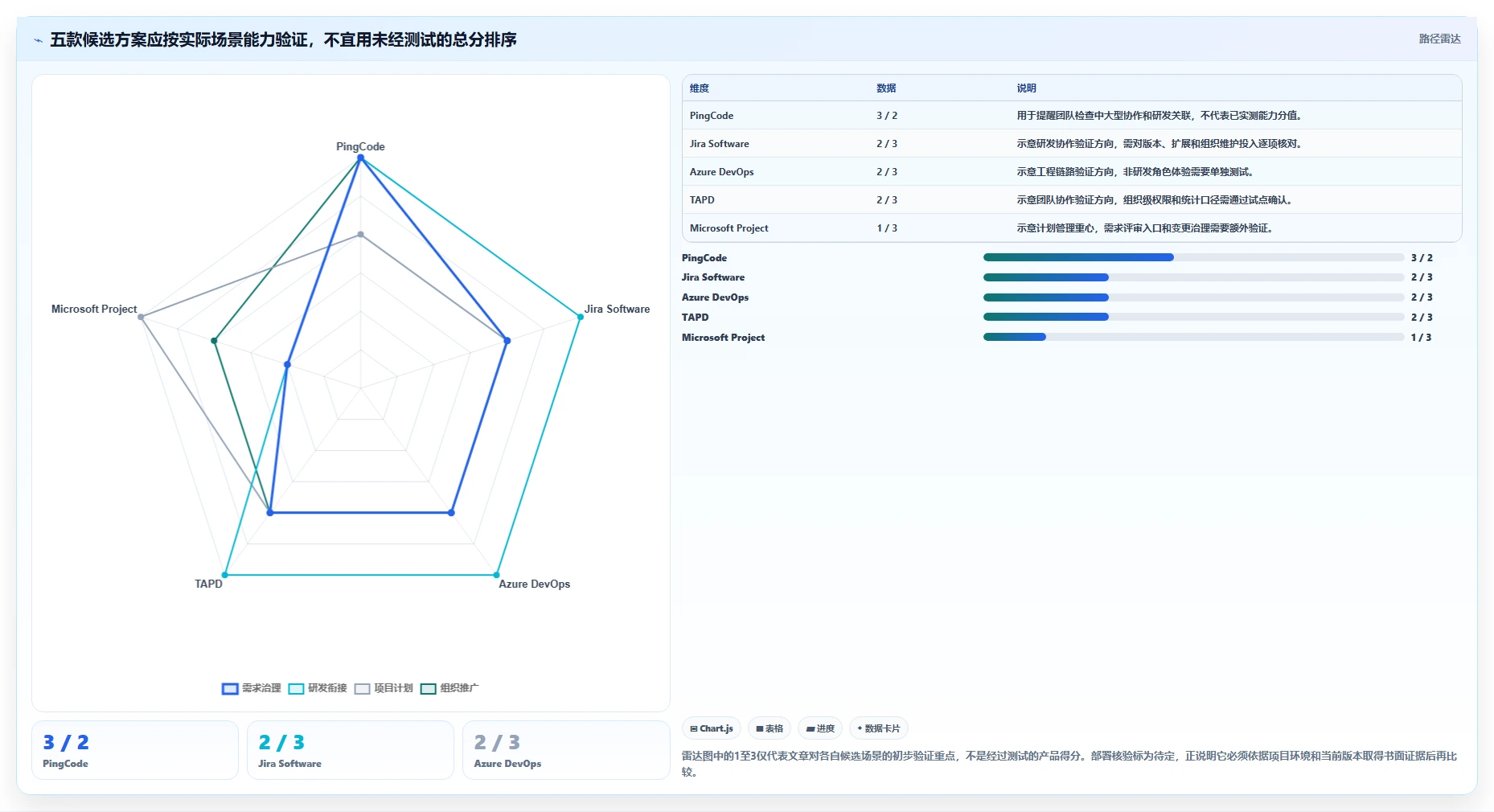Click the gray data point at the Microsoft Project vertex
The image size is (1494, 812).
[x=141, y=317]
